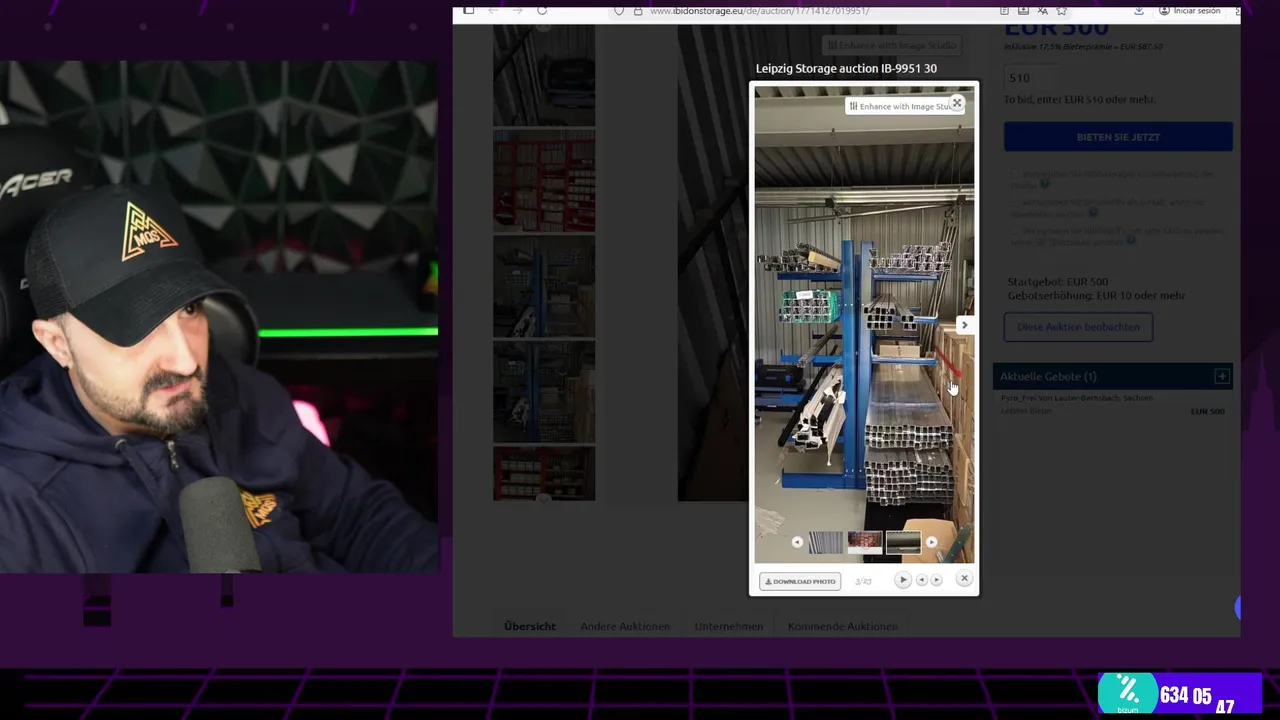Open the Unternehmen tab
This screenshot has height=720, width=1280.
coord(729,626)
